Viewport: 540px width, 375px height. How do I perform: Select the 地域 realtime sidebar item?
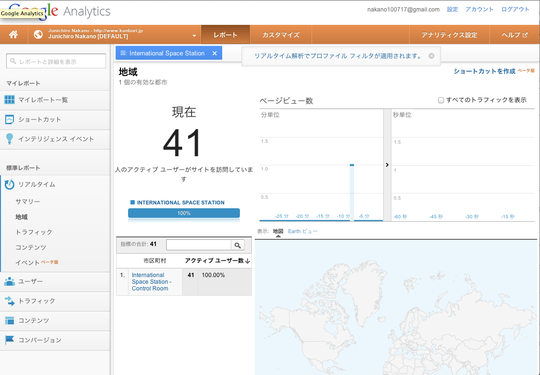(x=21, y=217)
